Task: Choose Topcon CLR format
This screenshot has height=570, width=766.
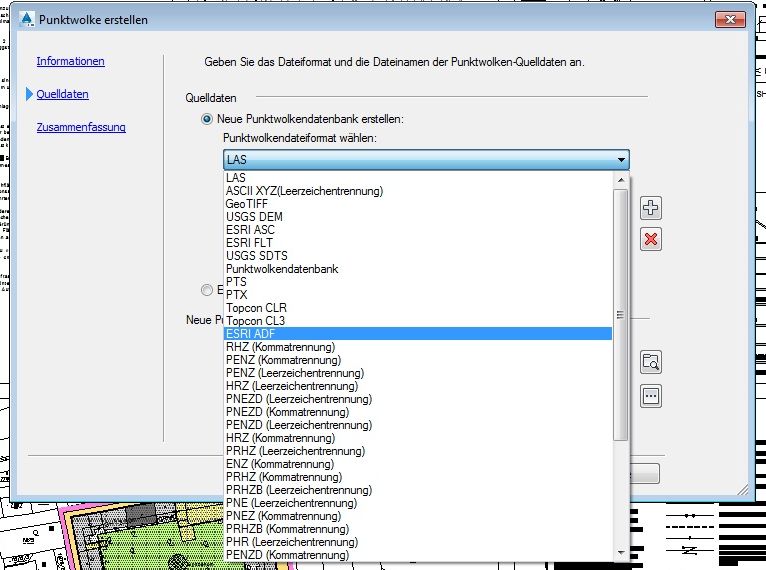Action: 418,308
